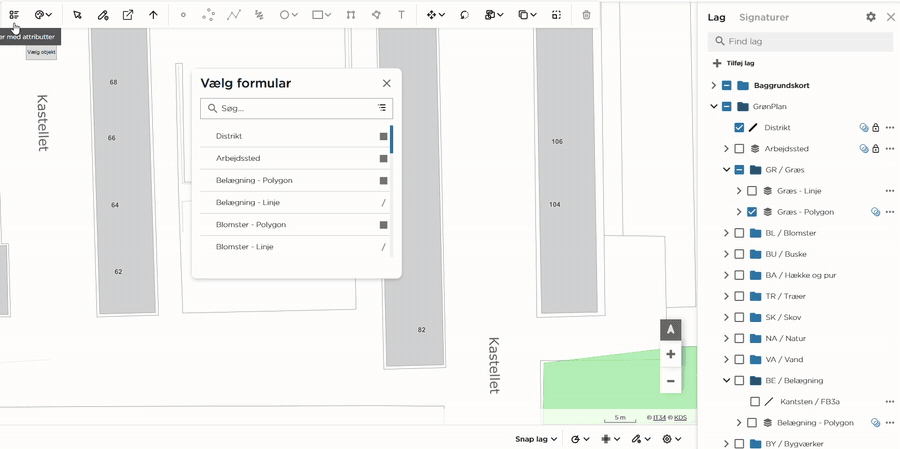This screenshot has height=449, width=900.
Task: Open the merge shapes tool dropdown
Action: coord(494,15)
